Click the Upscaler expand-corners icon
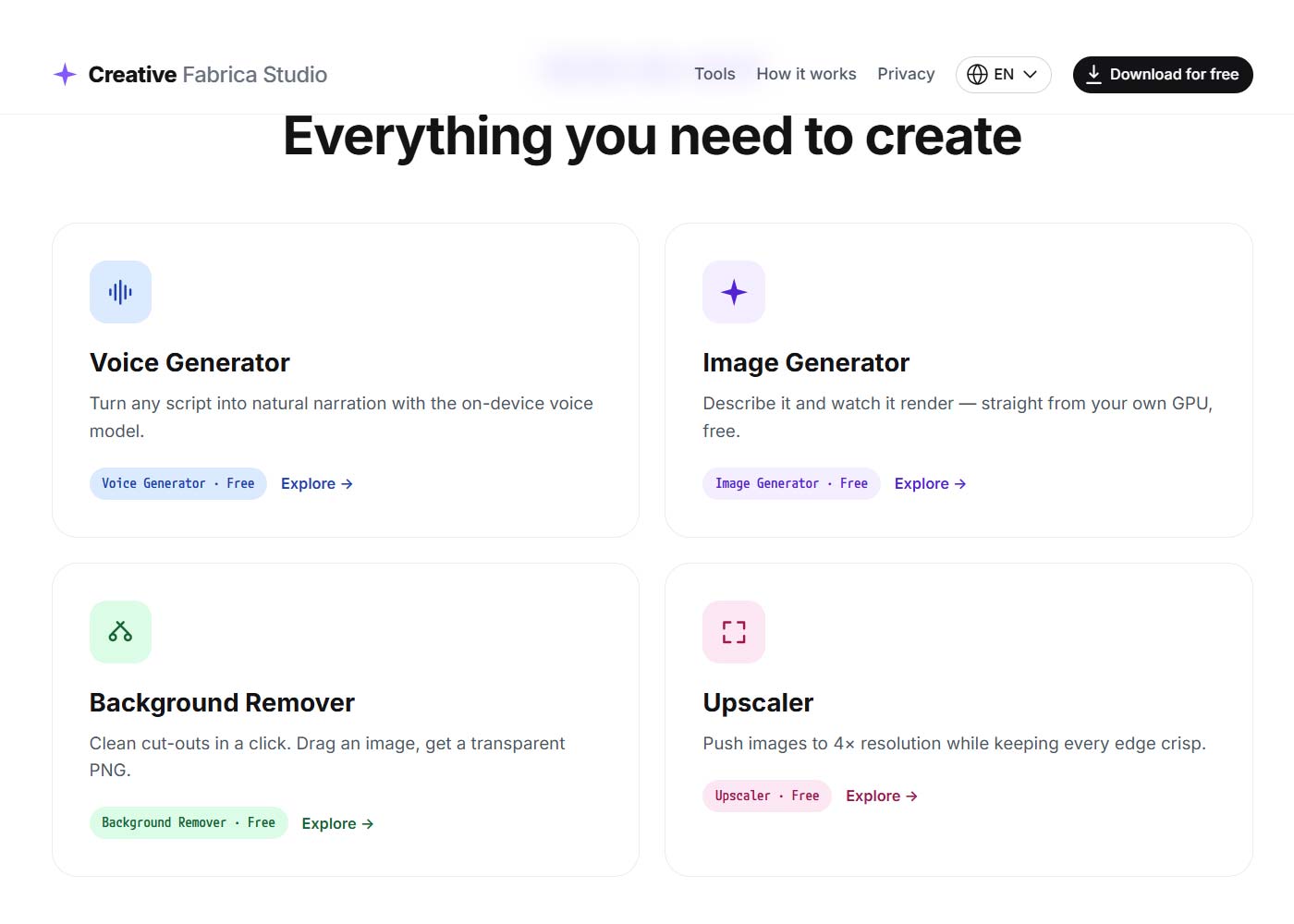Viewport: 1294px width, 924px height. (734, 632)
